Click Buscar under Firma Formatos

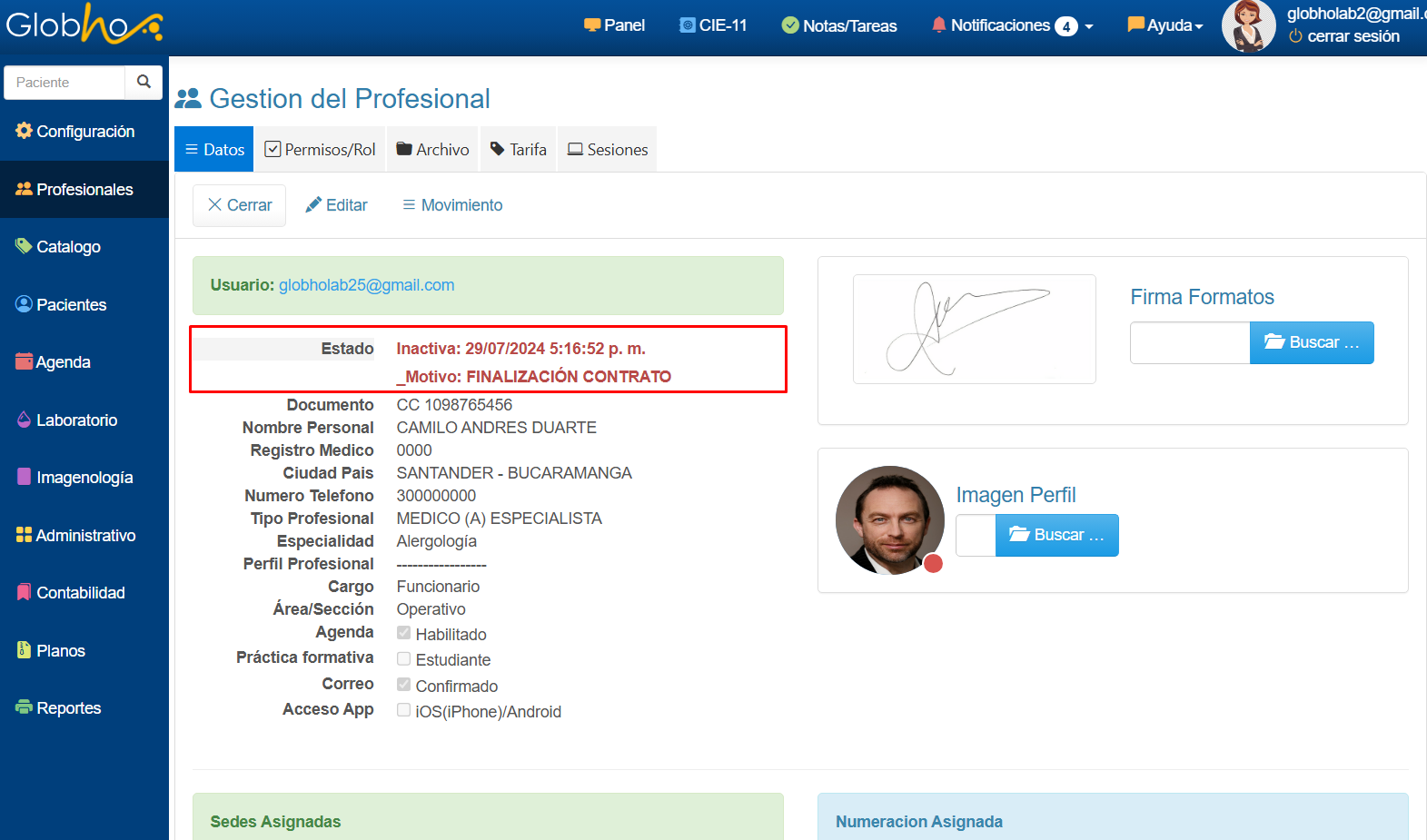pyautogui.click(x=1311, y=342)
